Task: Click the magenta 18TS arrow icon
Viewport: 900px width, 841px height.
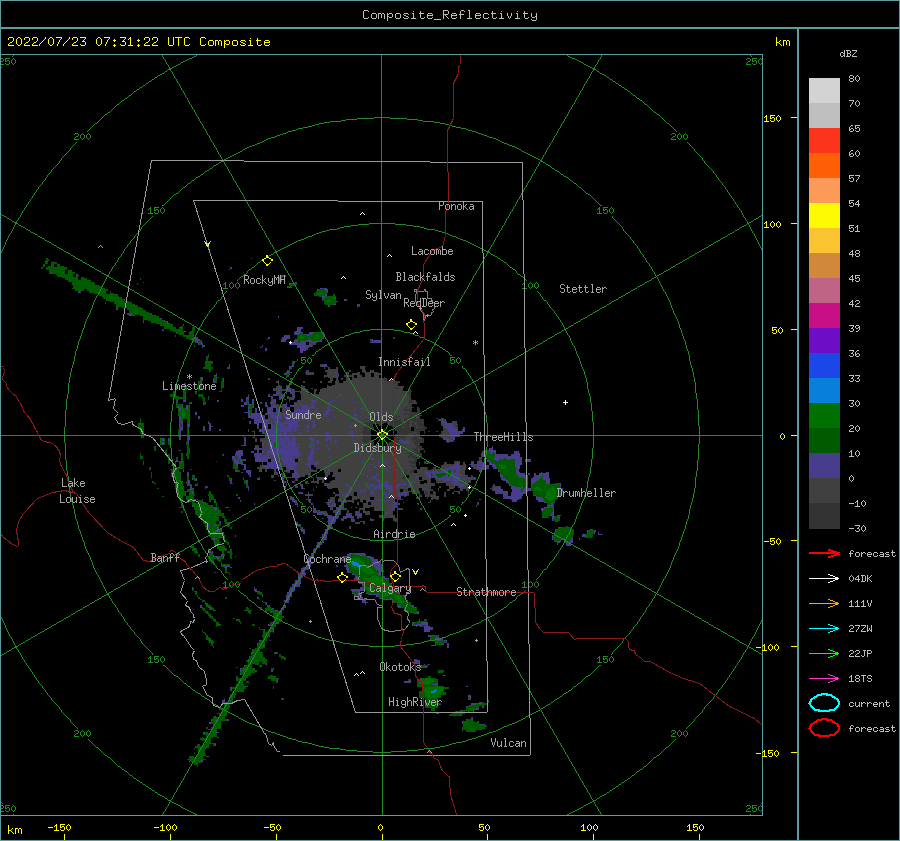Action: [x=824, y=679]
